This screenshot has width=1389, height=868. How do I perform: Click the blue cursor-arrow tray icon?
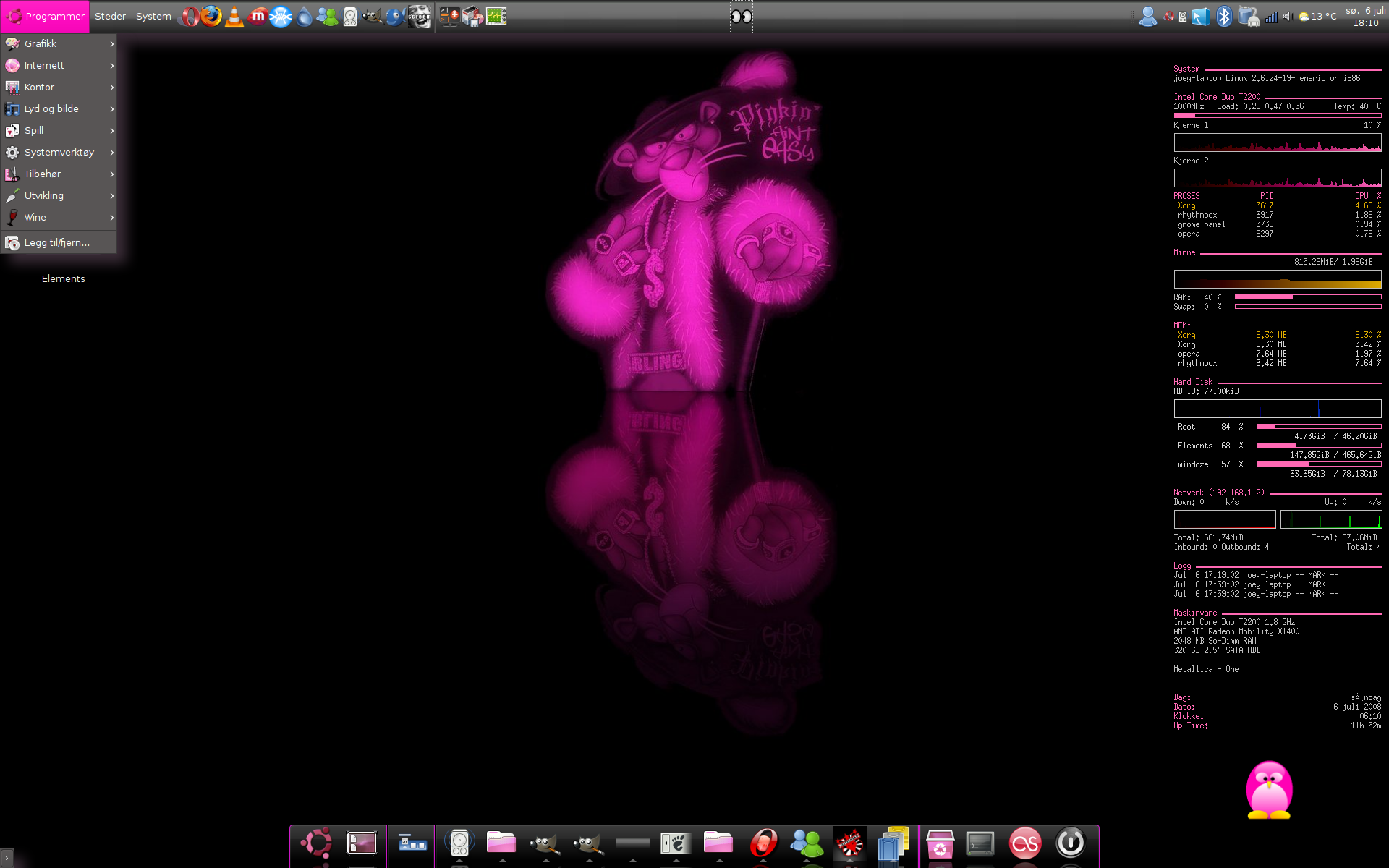point(1201,16)
